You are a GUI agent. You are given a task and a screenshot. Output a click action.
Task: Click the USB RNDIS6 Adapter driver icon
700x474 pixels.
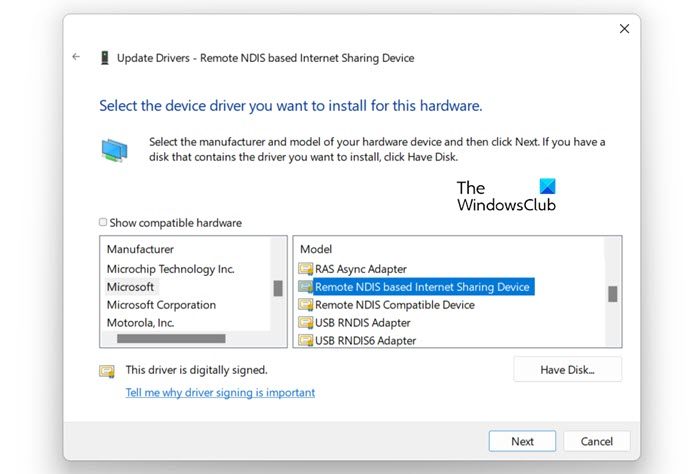pos(305,341)
